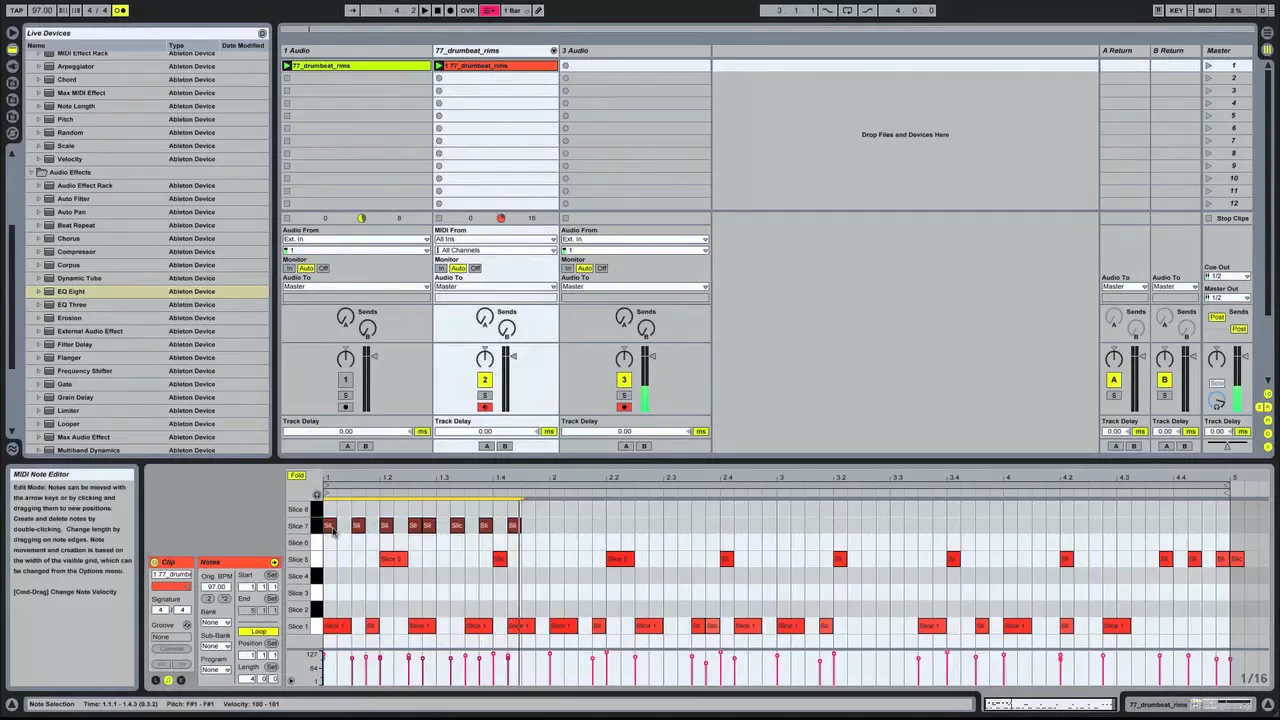Arm track 3 Audio for recording

[x=624, y=407]
